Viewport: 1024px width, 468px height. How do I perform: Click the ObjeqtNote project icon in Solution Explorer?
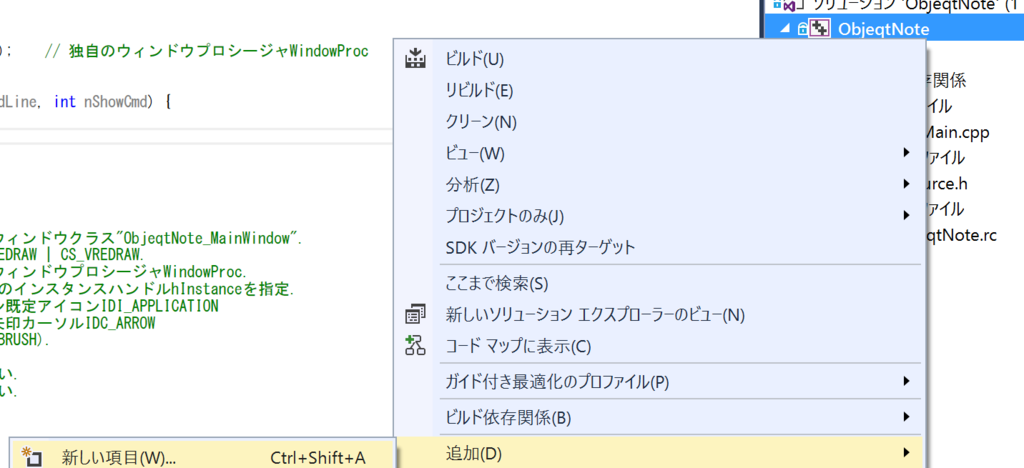point(820,29)
